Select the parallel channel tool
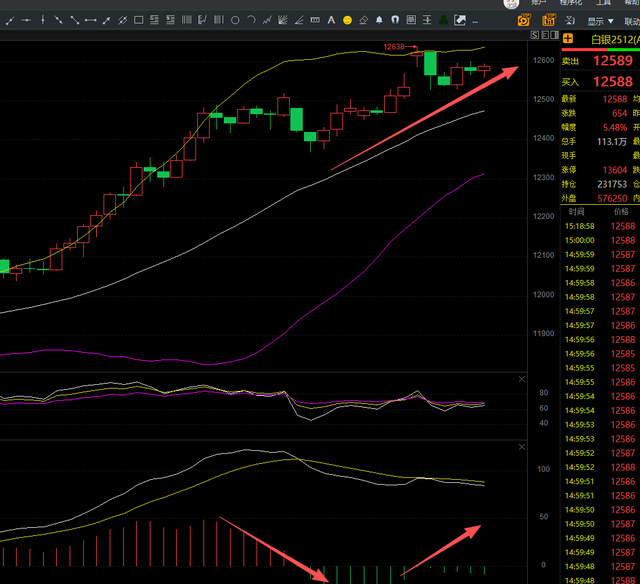640x584 pixels. point(122,20)
